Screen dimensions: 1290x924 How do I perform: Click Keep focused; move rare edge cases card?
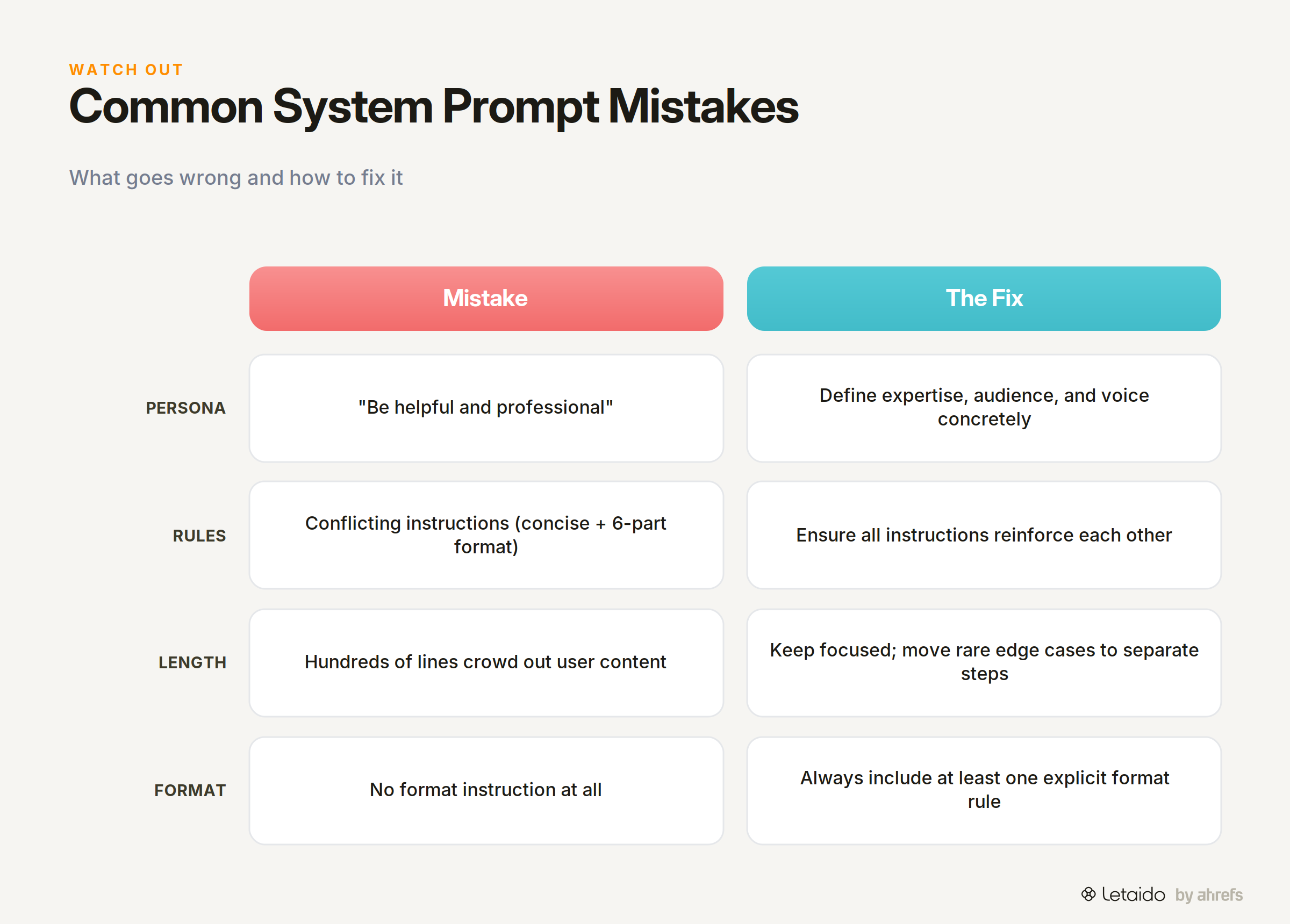(x=984, y=663)
